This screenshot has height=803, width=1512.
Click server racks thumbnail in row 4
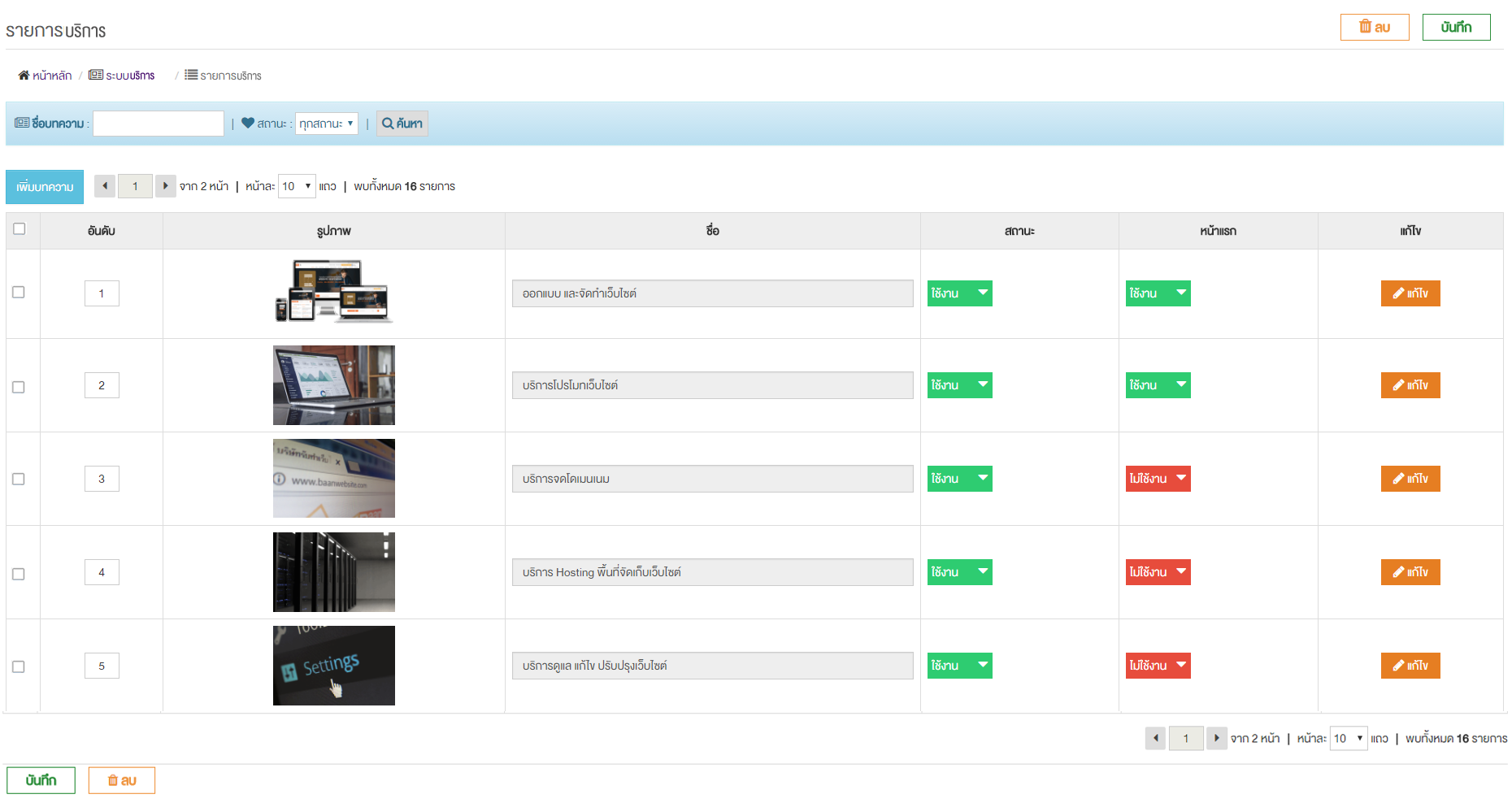334,572
